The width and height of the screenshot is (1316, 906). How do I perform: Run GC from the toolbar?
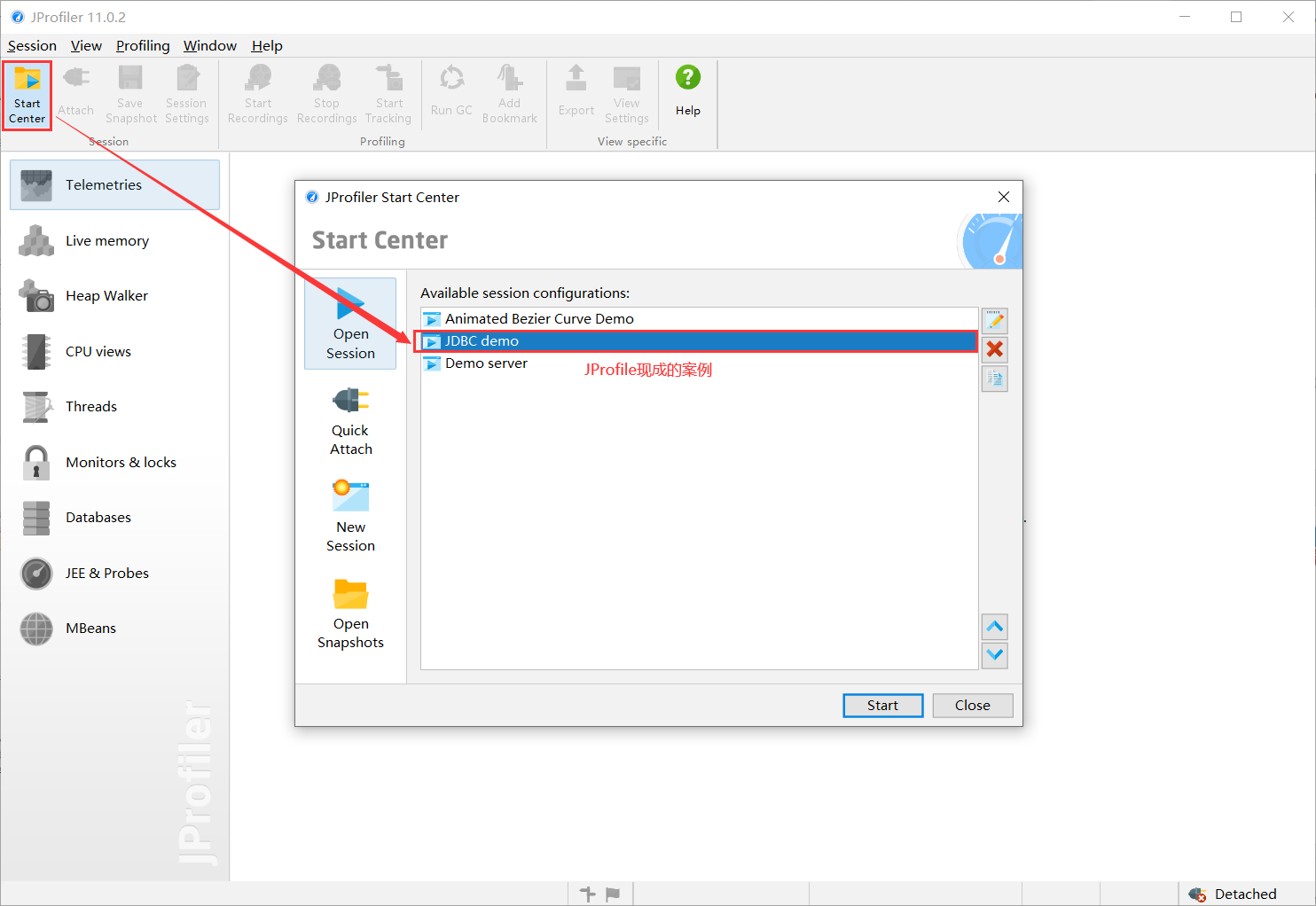pos(451,93)
